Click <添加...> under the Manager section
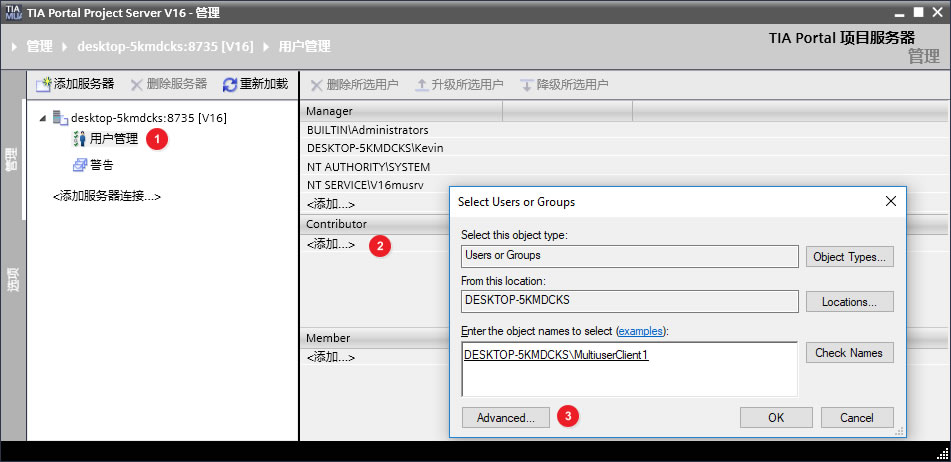951x462 pixels. pyautogui.click(x=331, y=204)
